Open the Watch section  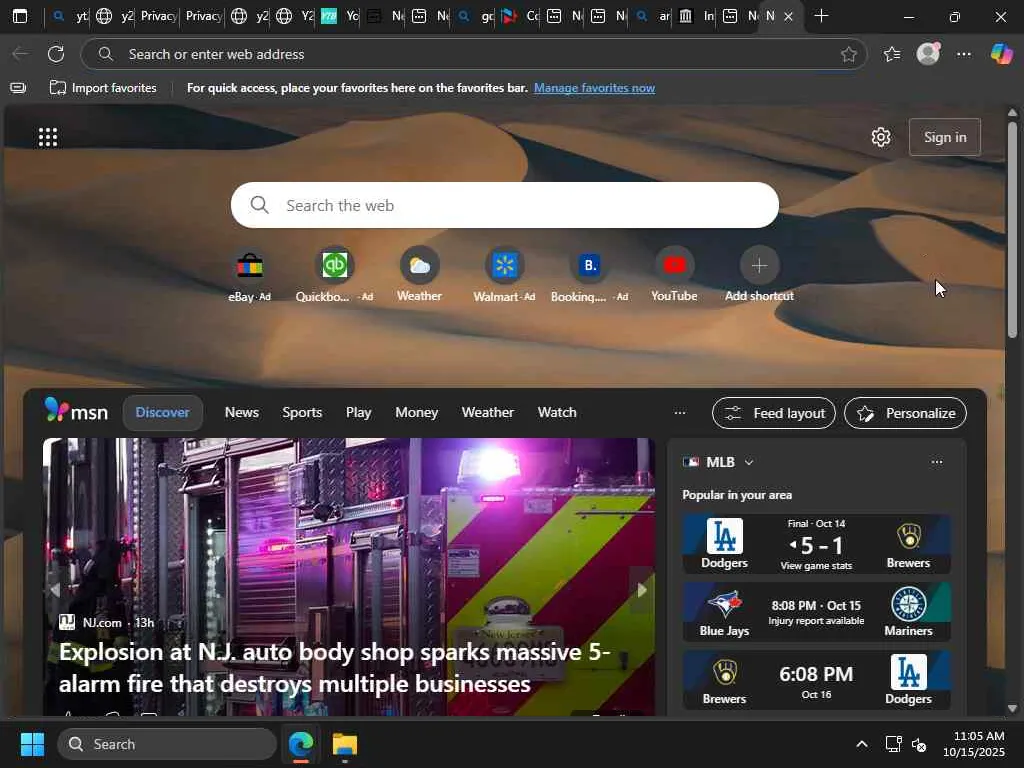[x=557, y=413]
